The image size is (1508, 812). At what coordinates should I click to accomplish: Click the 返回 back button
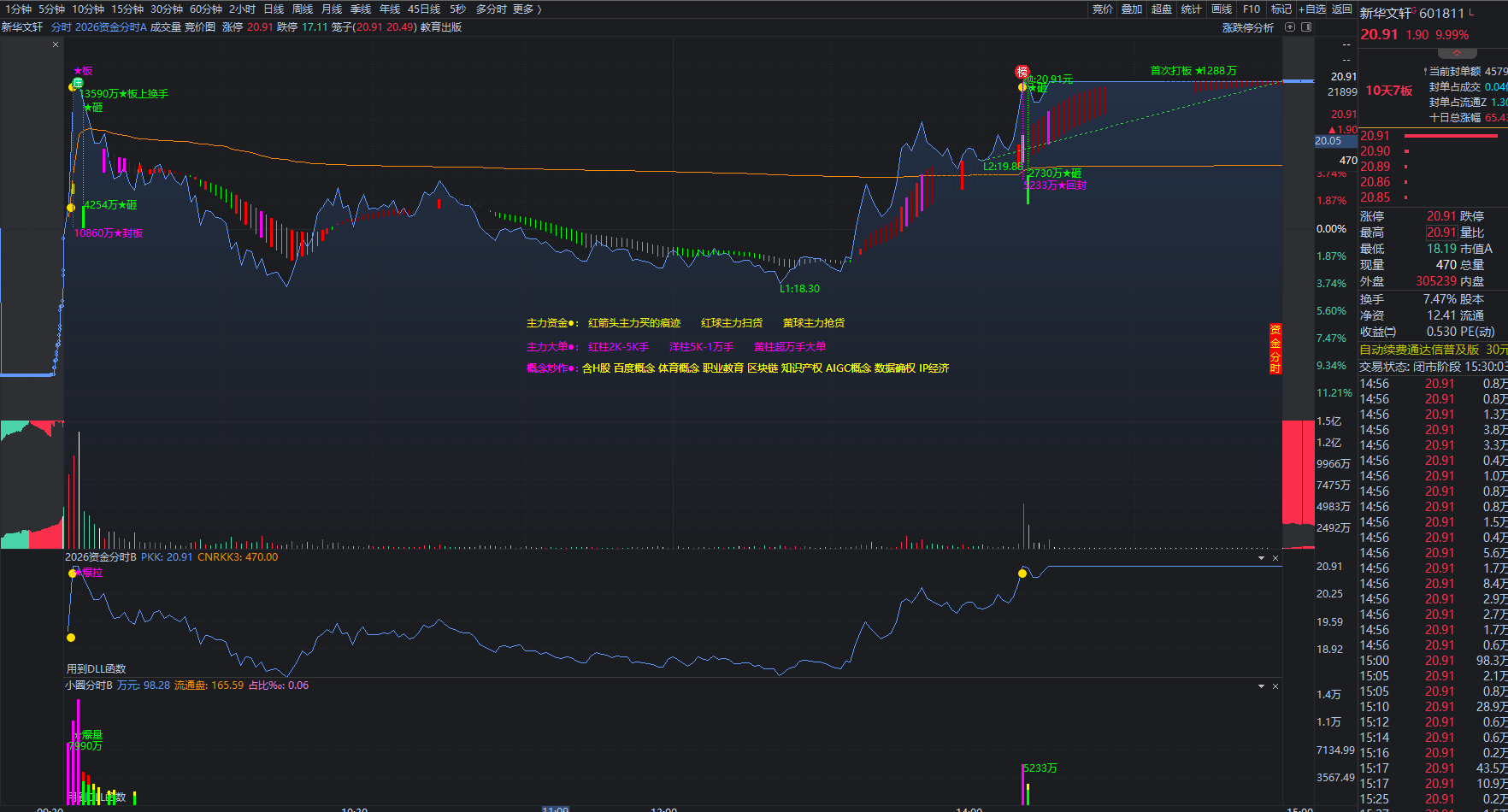click(1342, 9)
